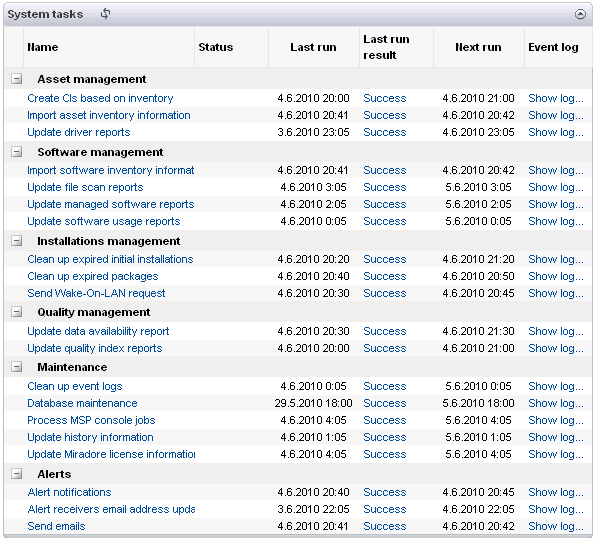Open the Alert notifications task
Image resolution: width=595 pixels, height=540 pixels.
pos(69,492)
